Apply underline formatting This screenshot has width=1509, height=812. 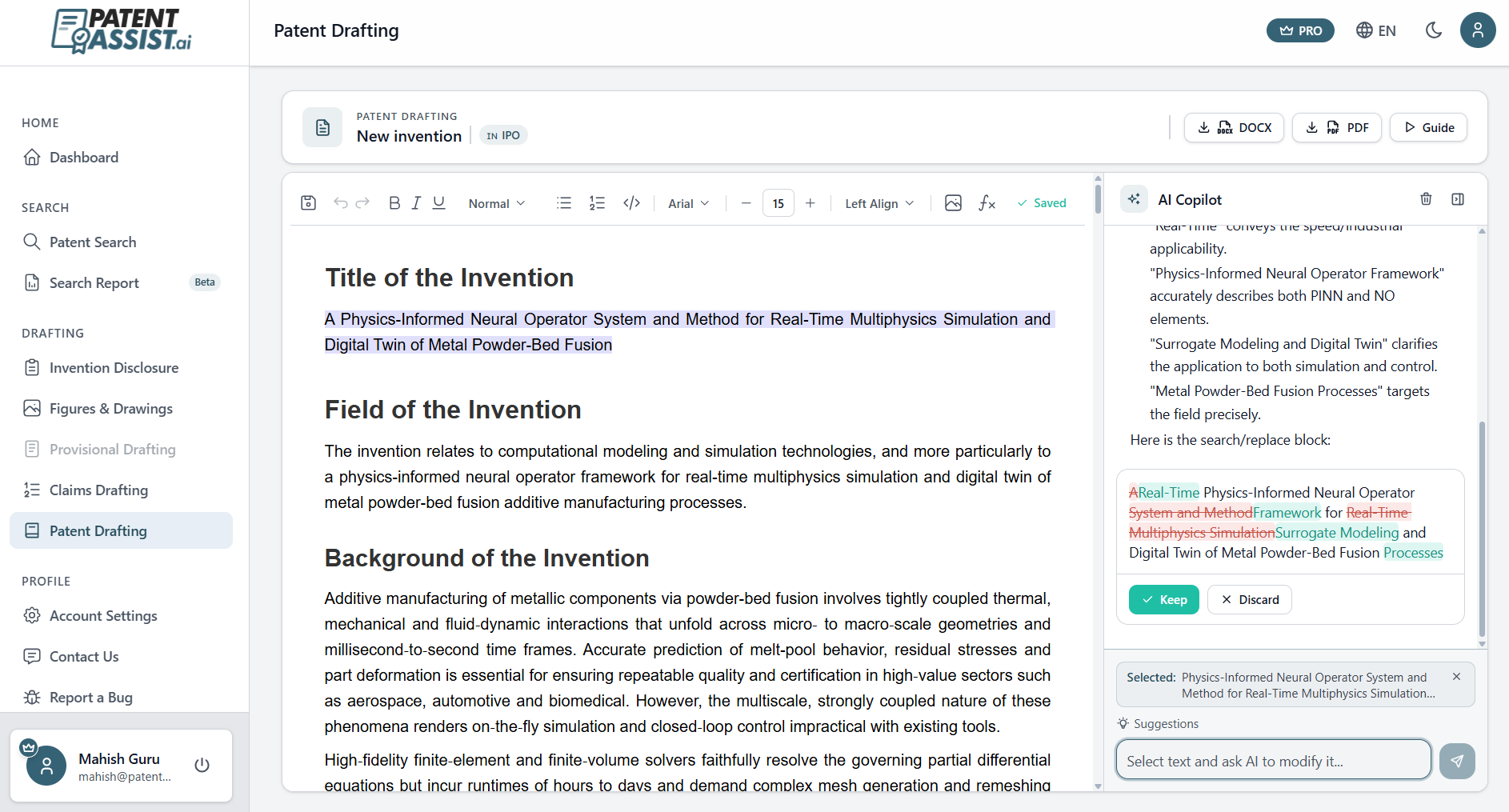(438, 202)
